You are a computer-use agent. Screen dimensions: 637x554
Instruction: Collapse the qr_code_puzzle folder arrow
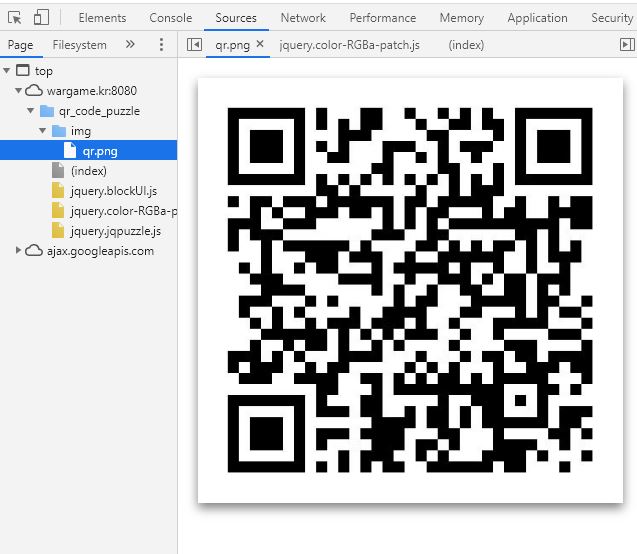click(x=30, y=110)
